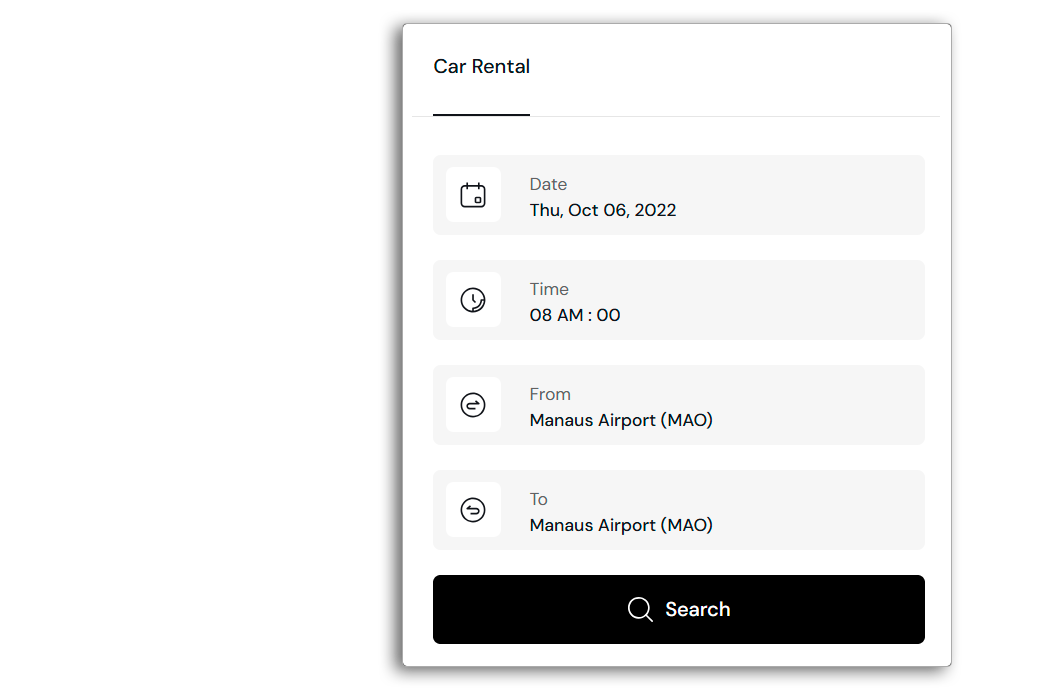Change the To value Manaus Airport (MAO)
The image size is (1041, 689).
pyautogui.click(x=620, y=526)
